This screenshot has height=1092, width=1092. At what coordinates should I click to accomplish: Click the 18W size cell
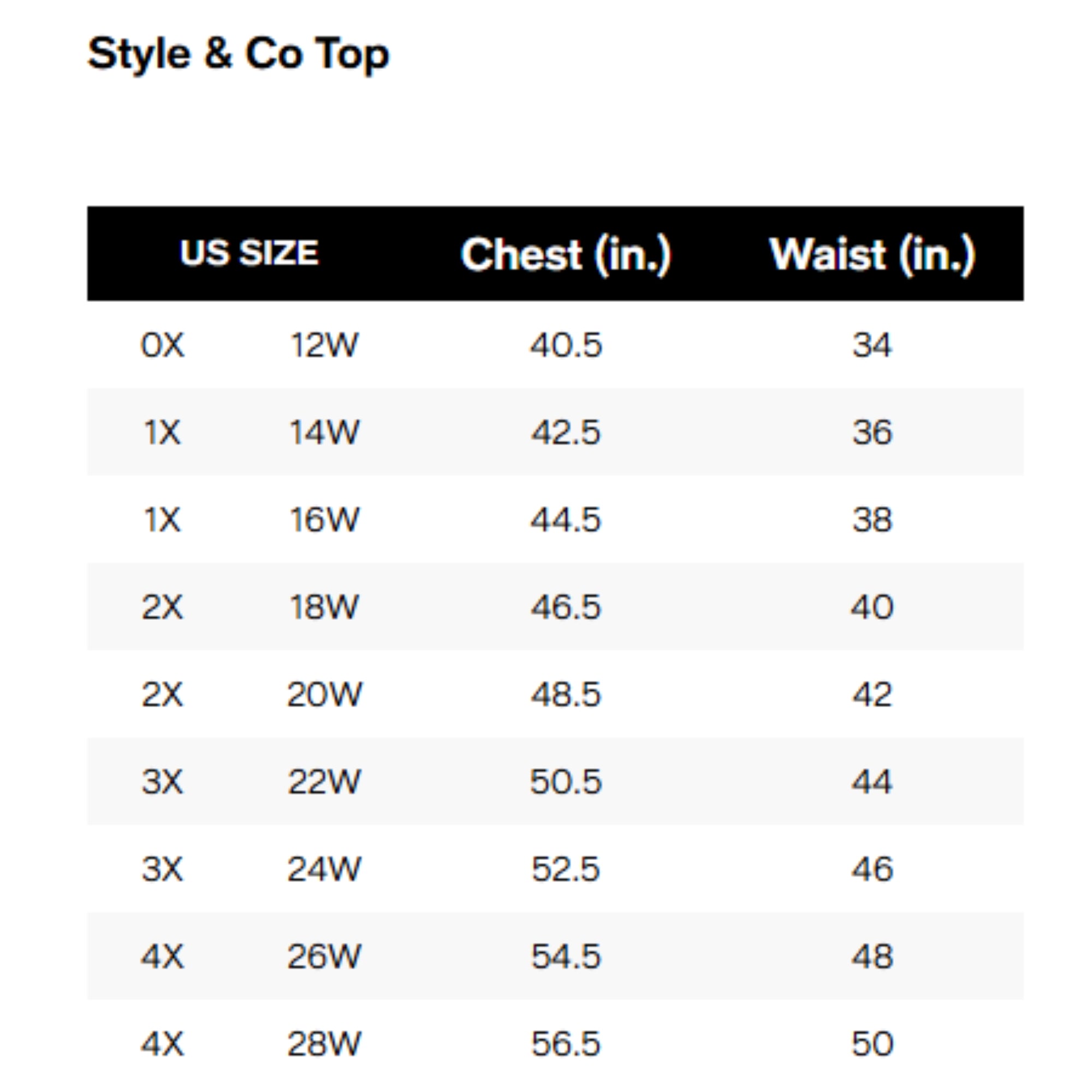coord(324,607)
